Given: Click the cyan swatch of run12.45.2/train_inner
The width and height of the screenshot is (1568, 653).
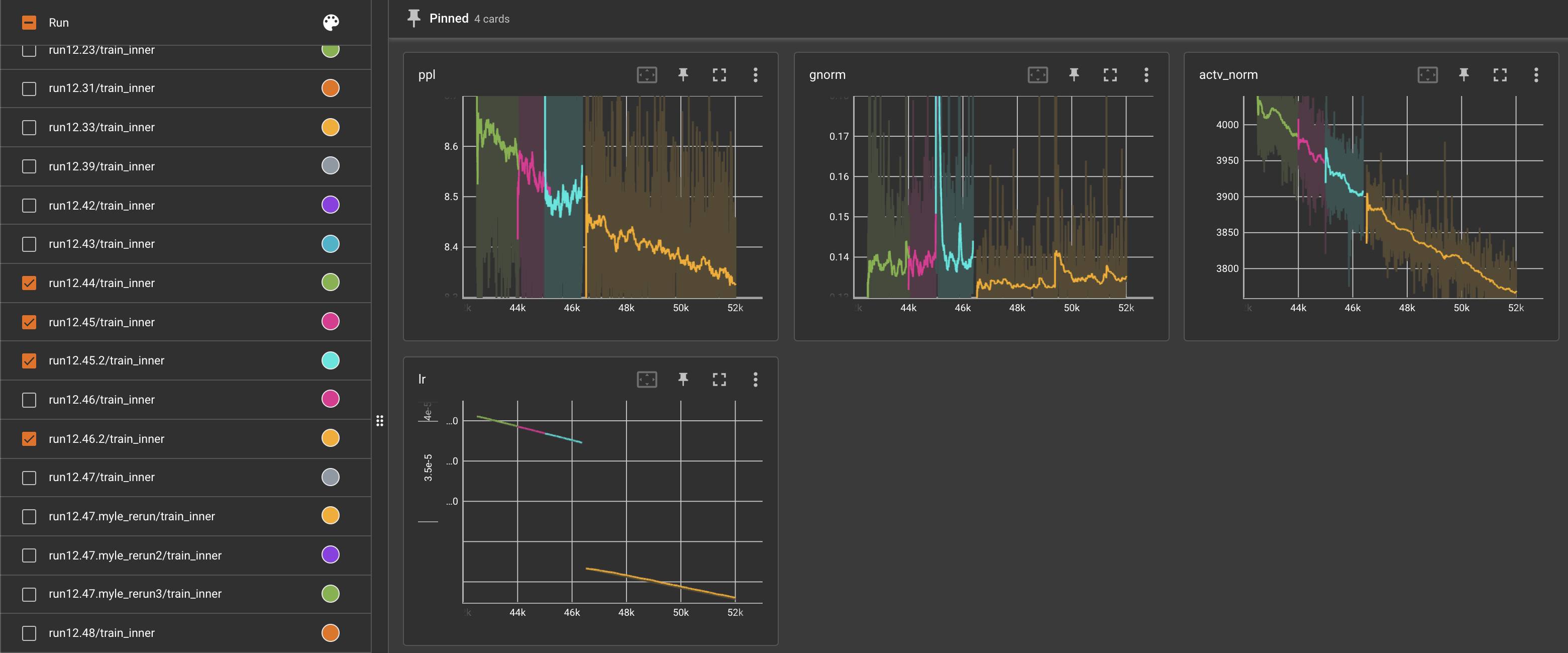Looking at the screenshot, I should [x=331, y=360].
